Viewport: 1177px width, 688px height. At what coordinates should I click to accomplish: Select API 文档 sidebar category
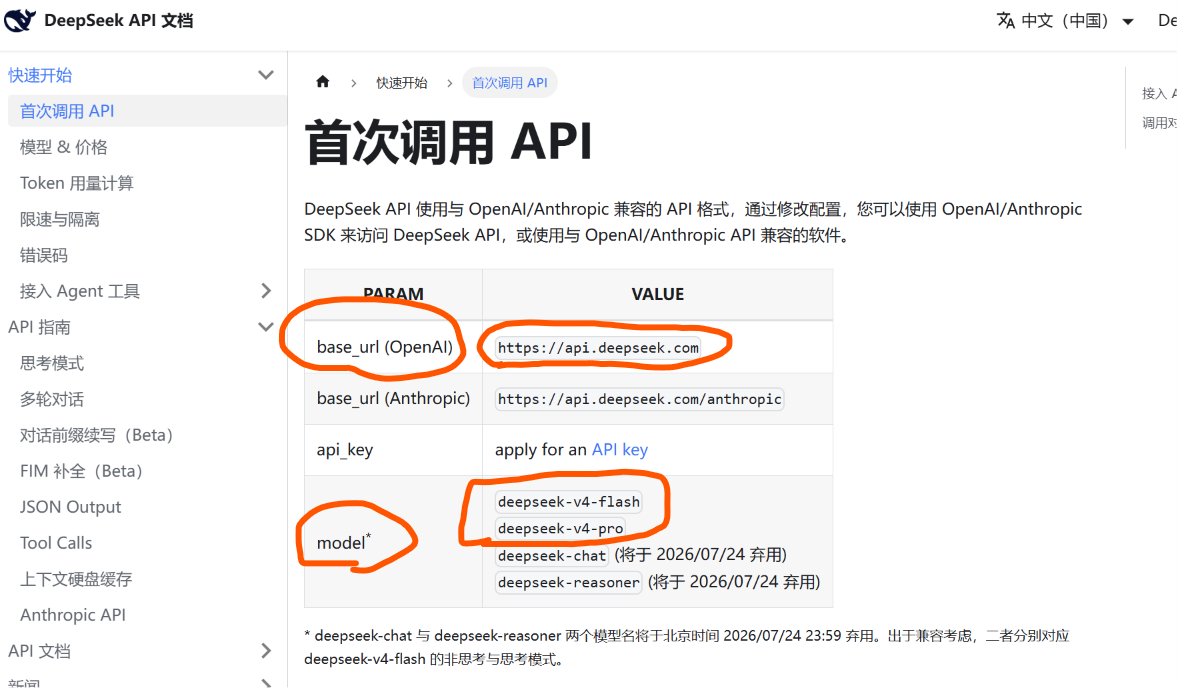pyautogui.click(x=39, y=650)
